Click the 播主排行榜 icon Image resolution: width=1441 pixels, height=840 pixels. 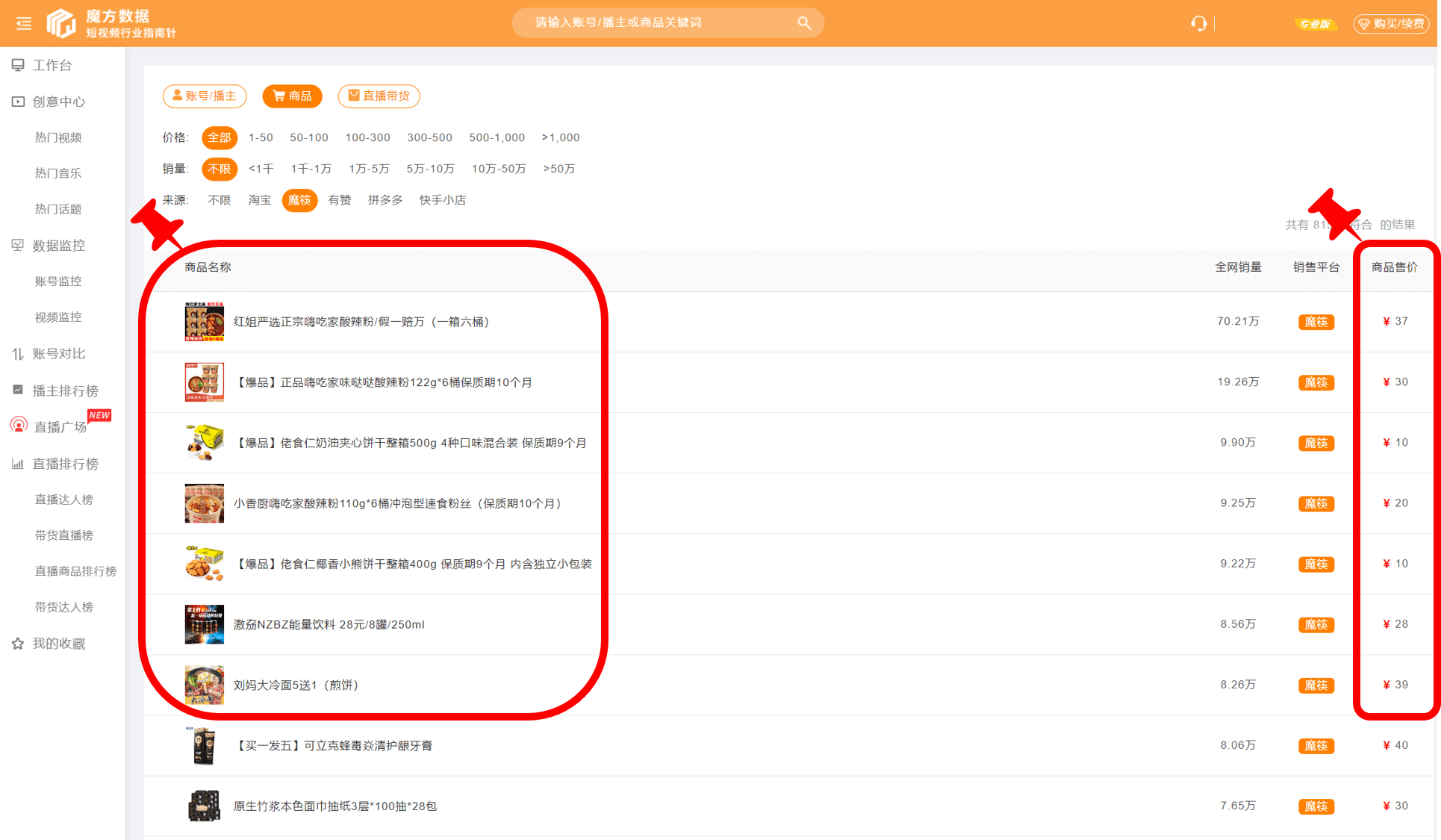point(18,390)
